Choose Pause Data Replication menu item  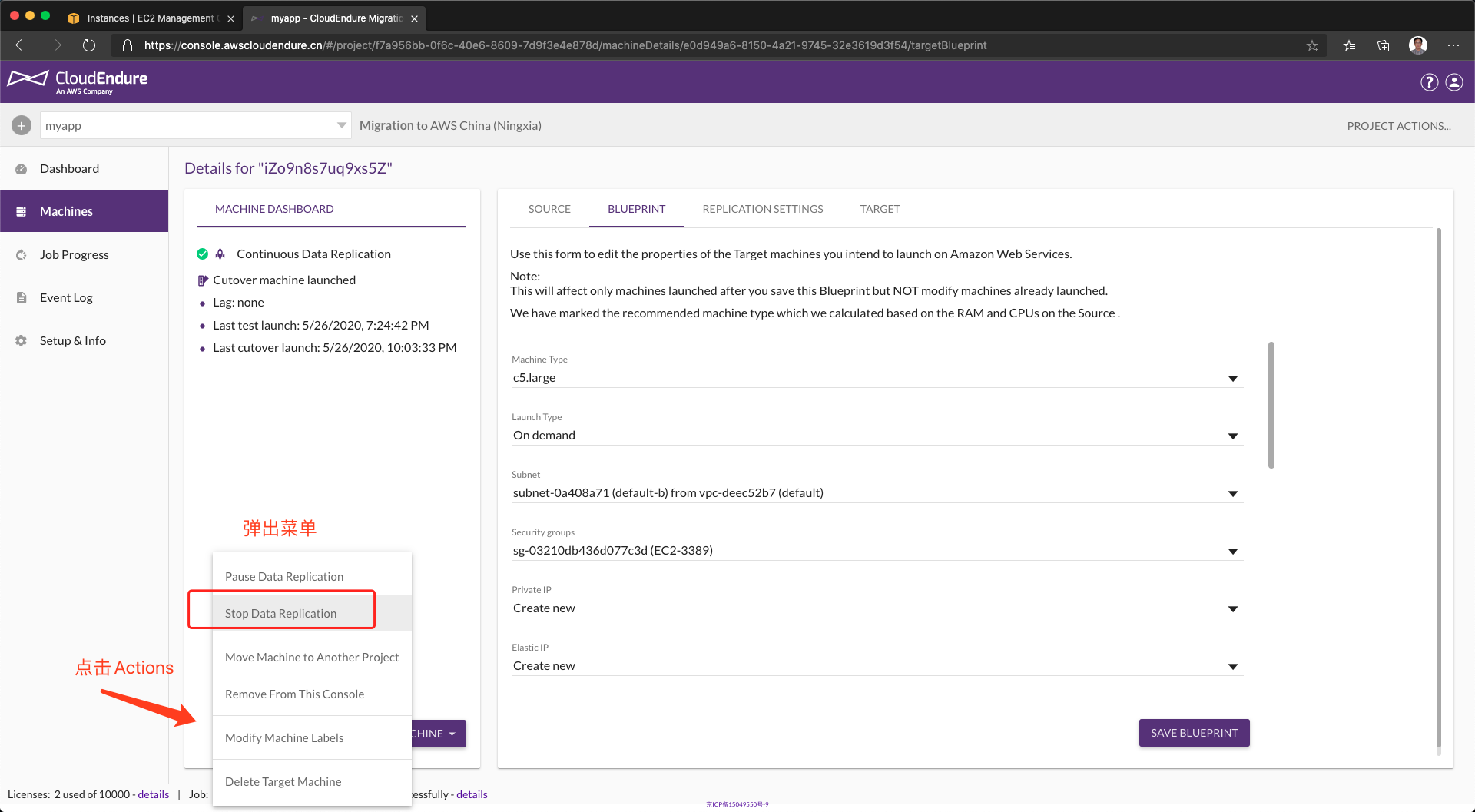click(284, 576)
